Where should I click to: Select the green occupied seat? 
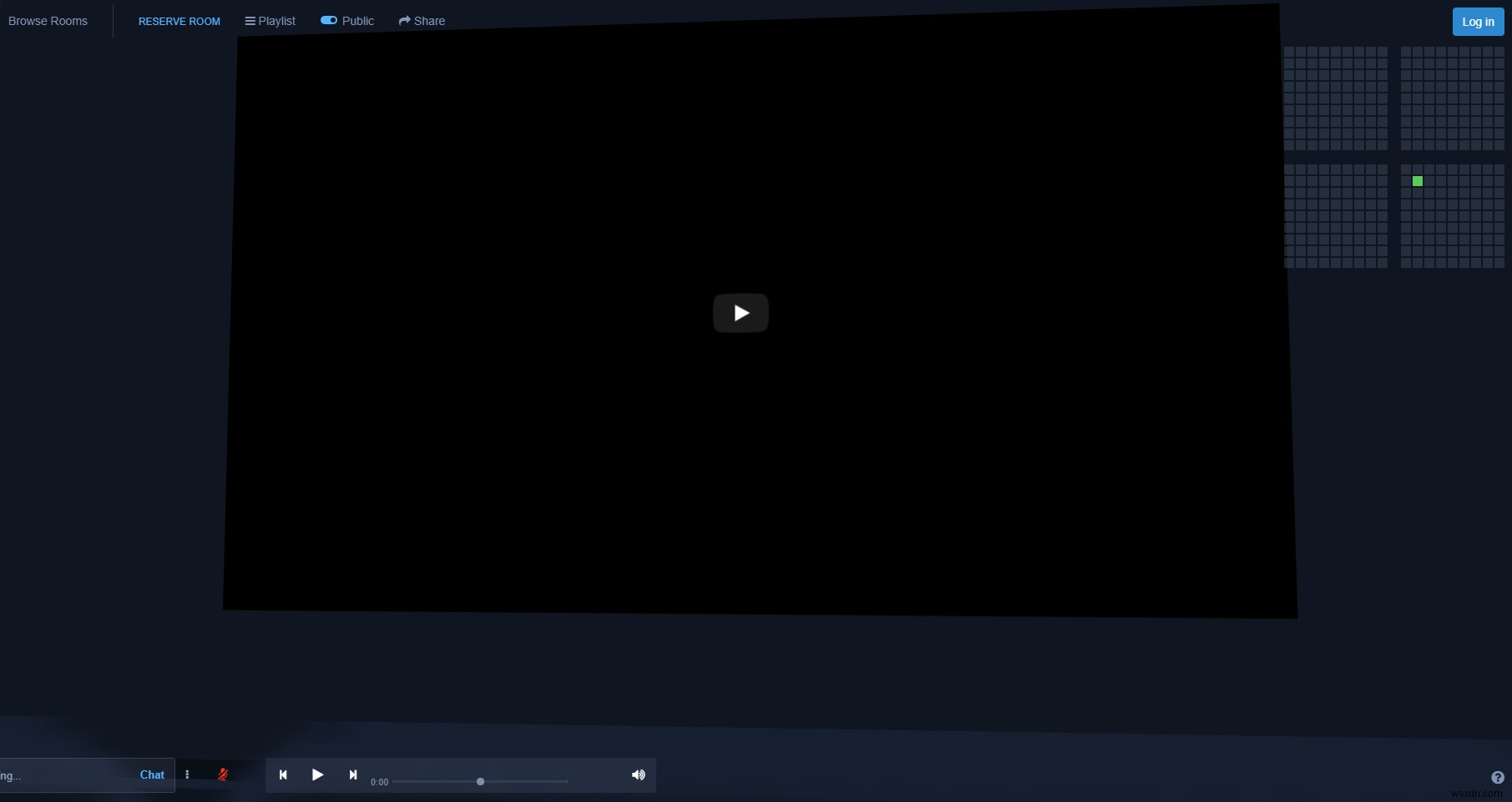point(1417,180)
